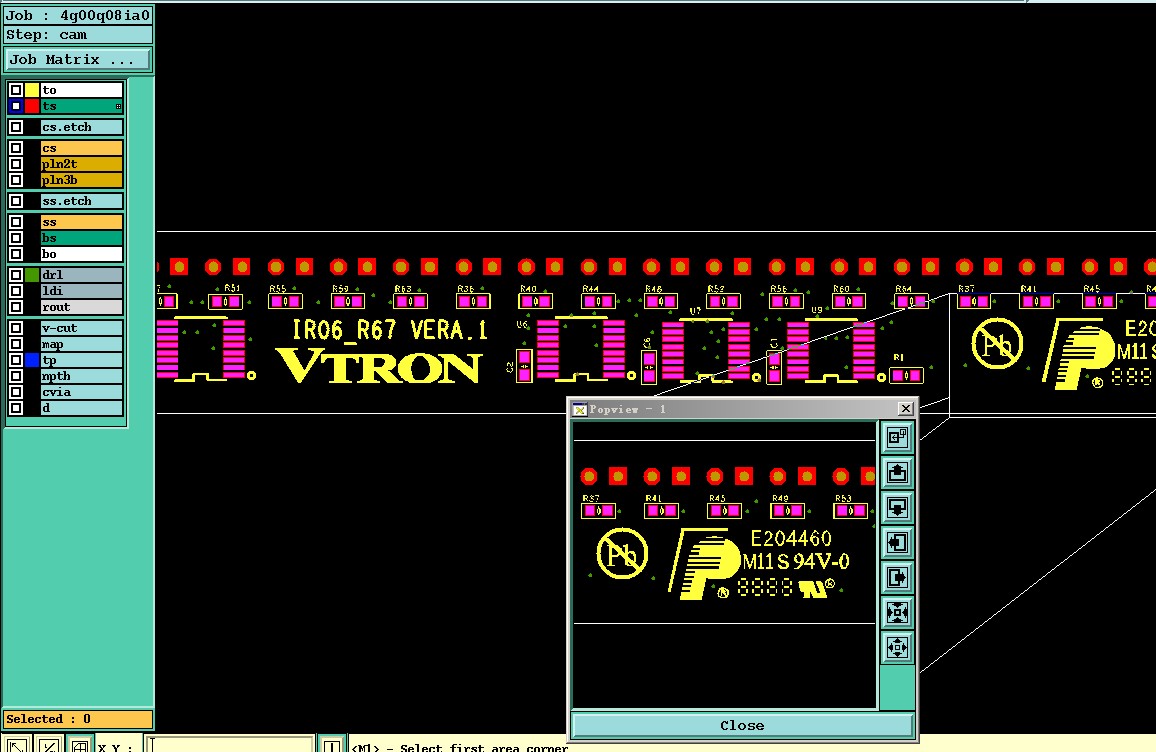
Task: Select the ss layer name
Action: tap(81, 222)
